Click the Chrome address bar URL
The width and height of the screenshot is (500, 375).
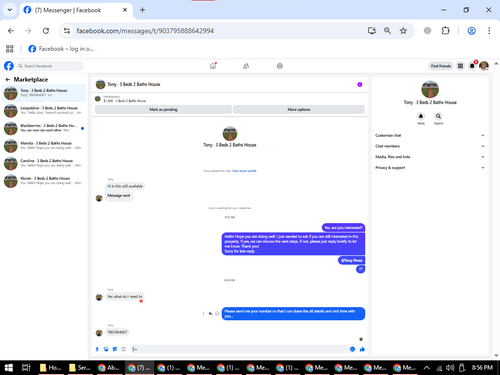[x=145, y=31]
